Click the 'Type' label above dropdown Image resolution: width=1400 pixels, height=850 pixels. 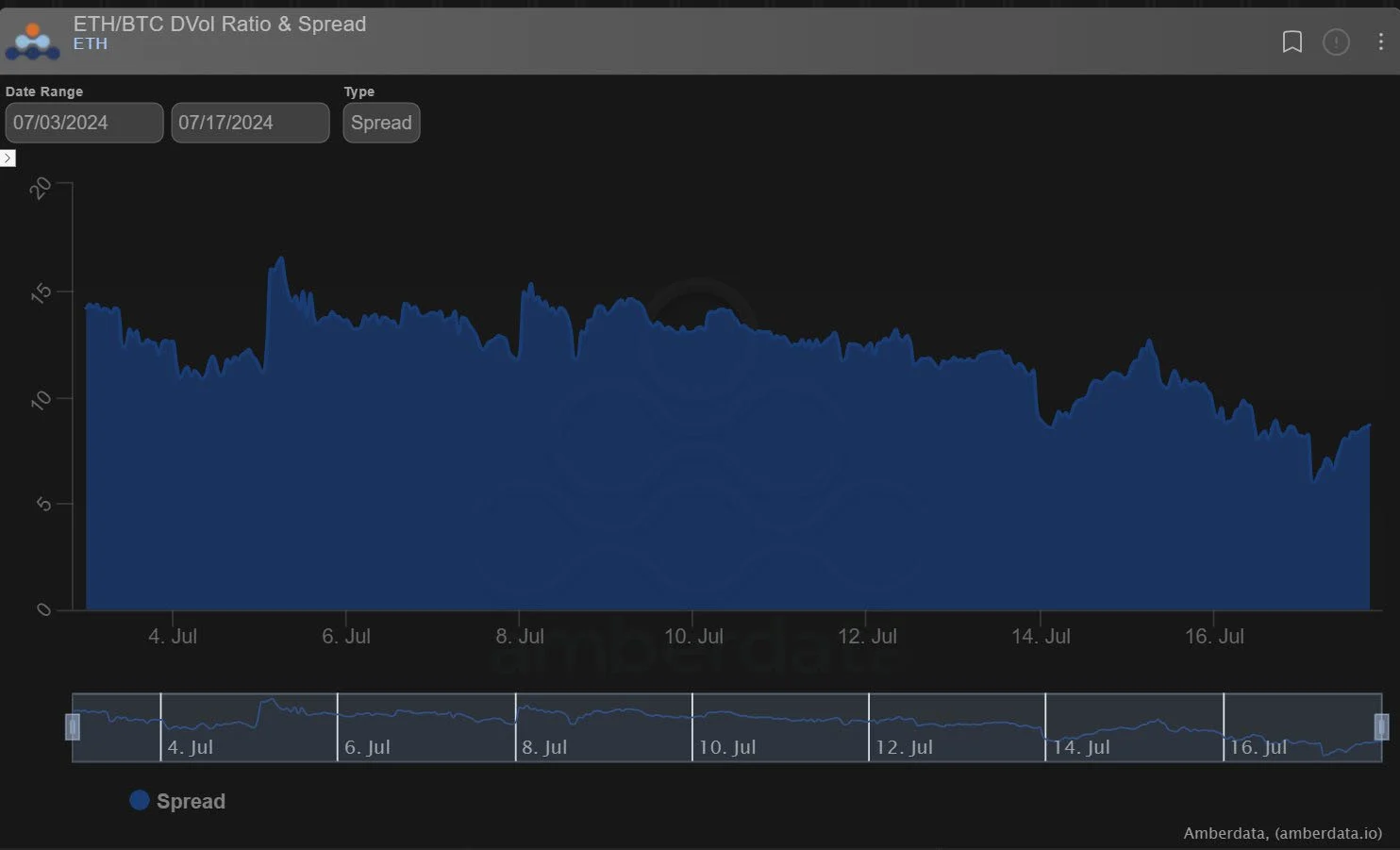point(358,92)
